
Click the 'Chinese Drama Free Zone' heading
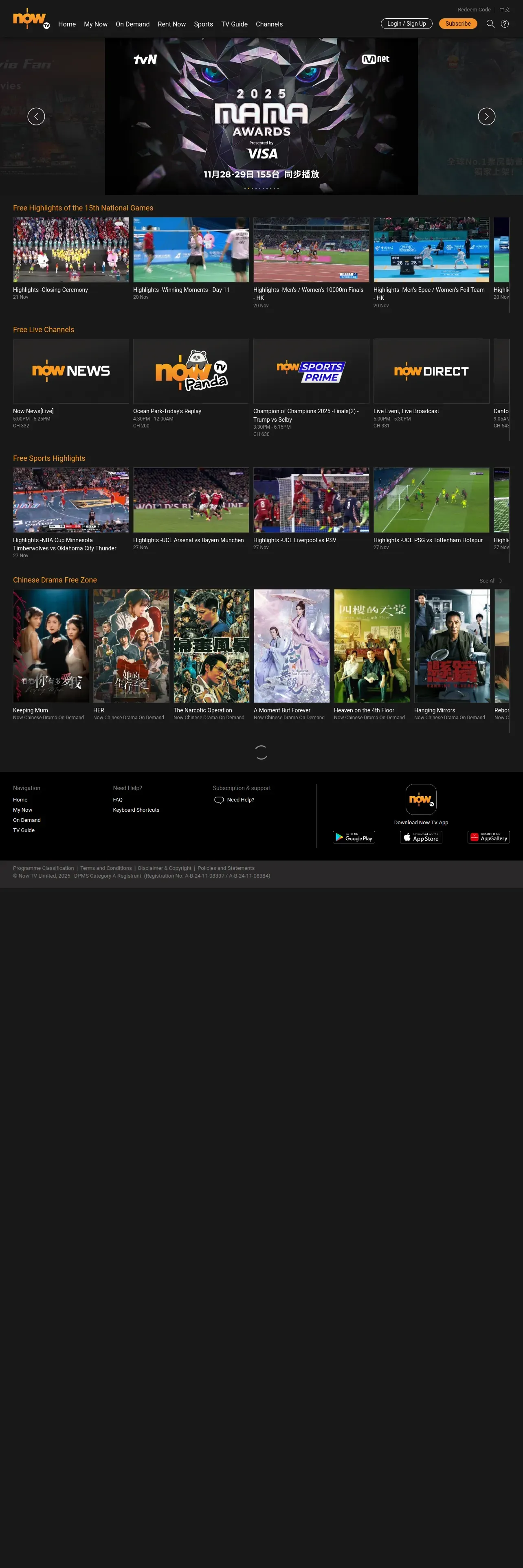pos(55,580)
